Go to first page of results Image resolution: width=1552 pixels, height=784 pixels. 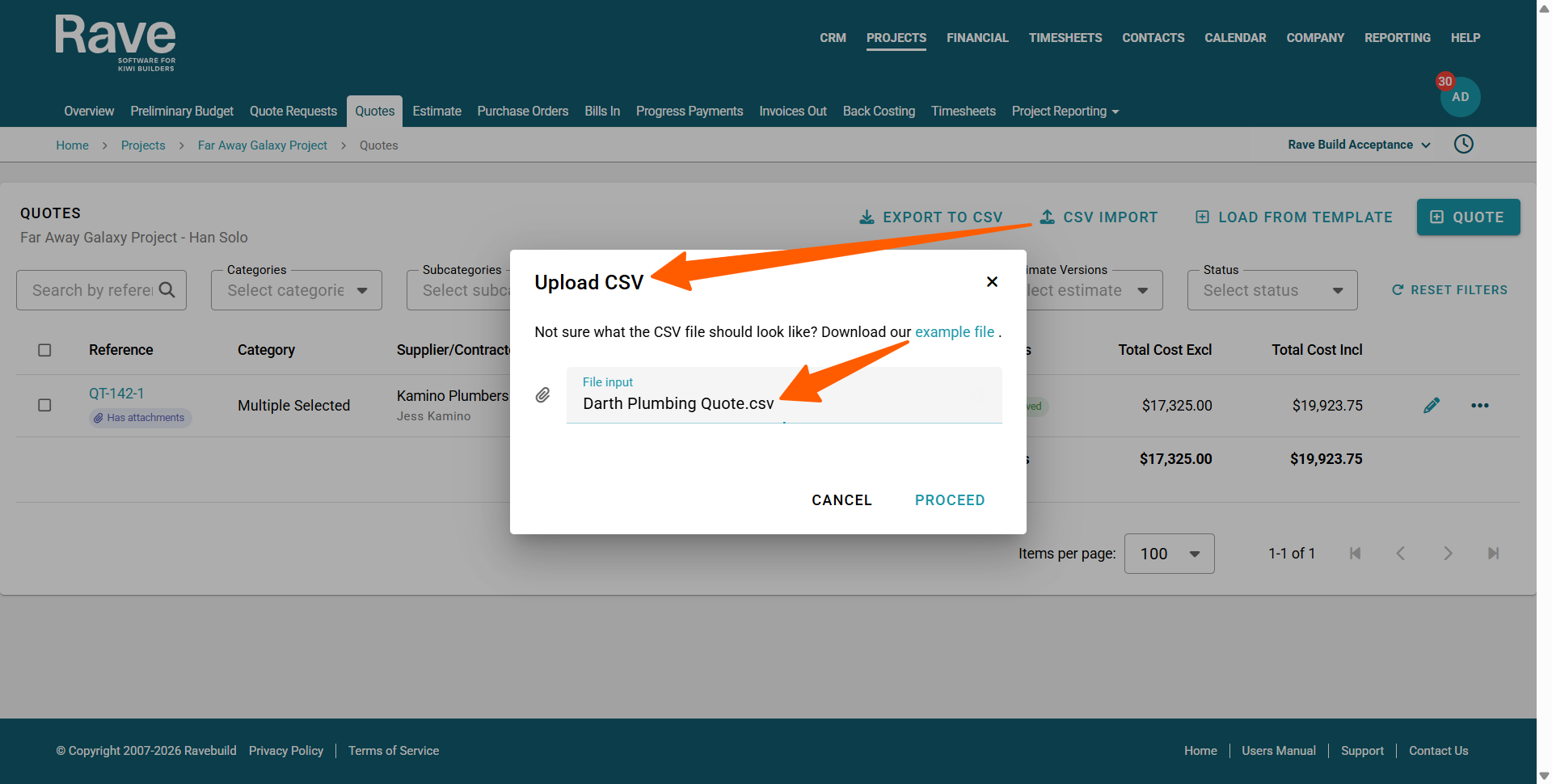pyautogui.click(x=1356, y=554)
